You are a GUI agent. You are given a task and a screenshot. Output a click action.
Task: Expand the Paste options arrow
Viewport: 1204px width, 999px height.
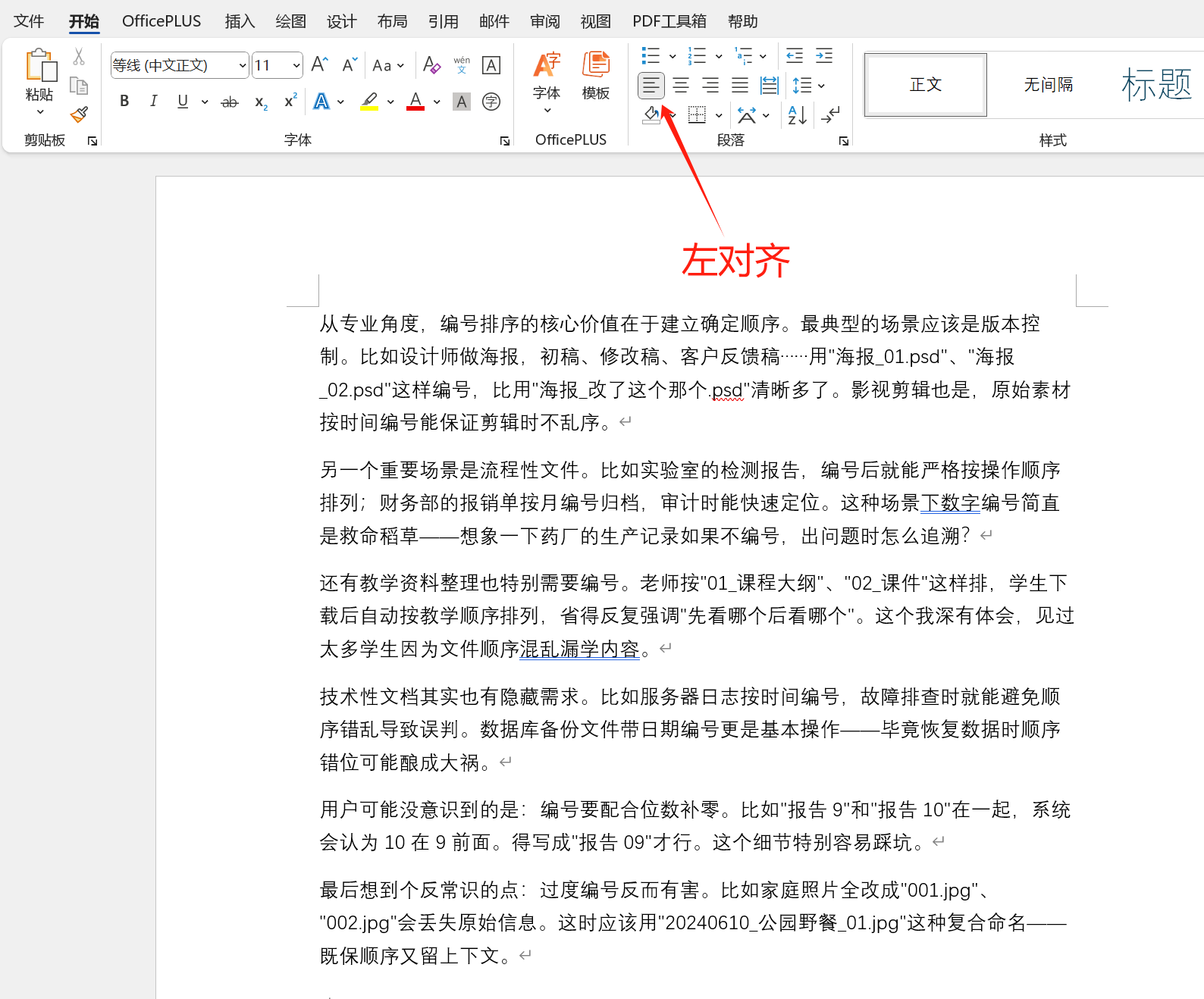click(x=40, y=112)
